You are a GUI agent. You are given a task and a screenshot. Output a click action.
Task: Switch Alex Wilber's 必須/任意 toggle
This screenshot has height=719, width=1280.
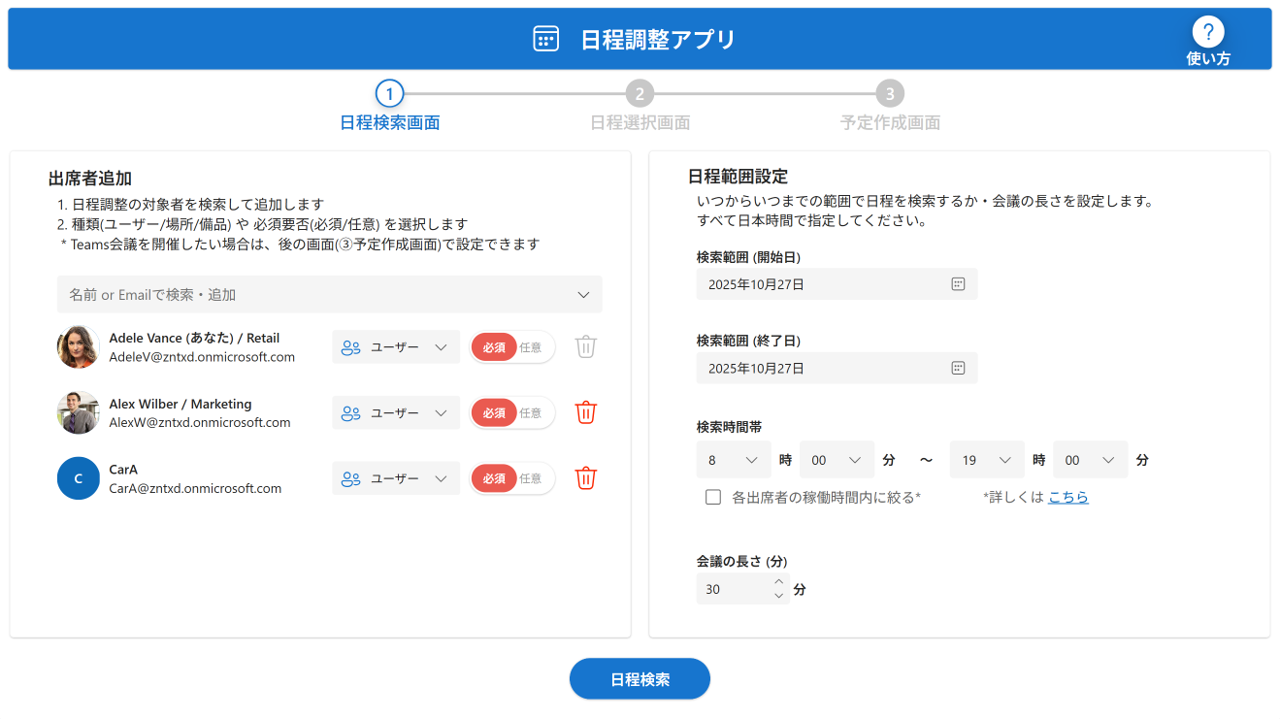512,413
